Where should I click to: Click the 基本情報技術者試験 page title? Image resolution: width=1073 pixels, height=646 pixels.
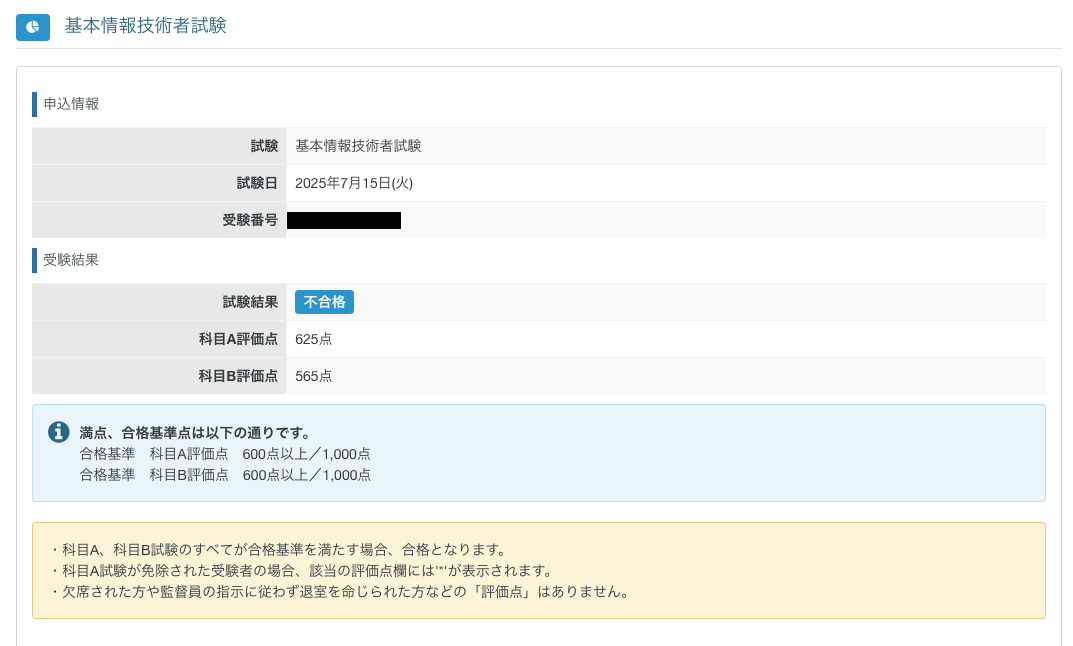[x=145, y=26]
